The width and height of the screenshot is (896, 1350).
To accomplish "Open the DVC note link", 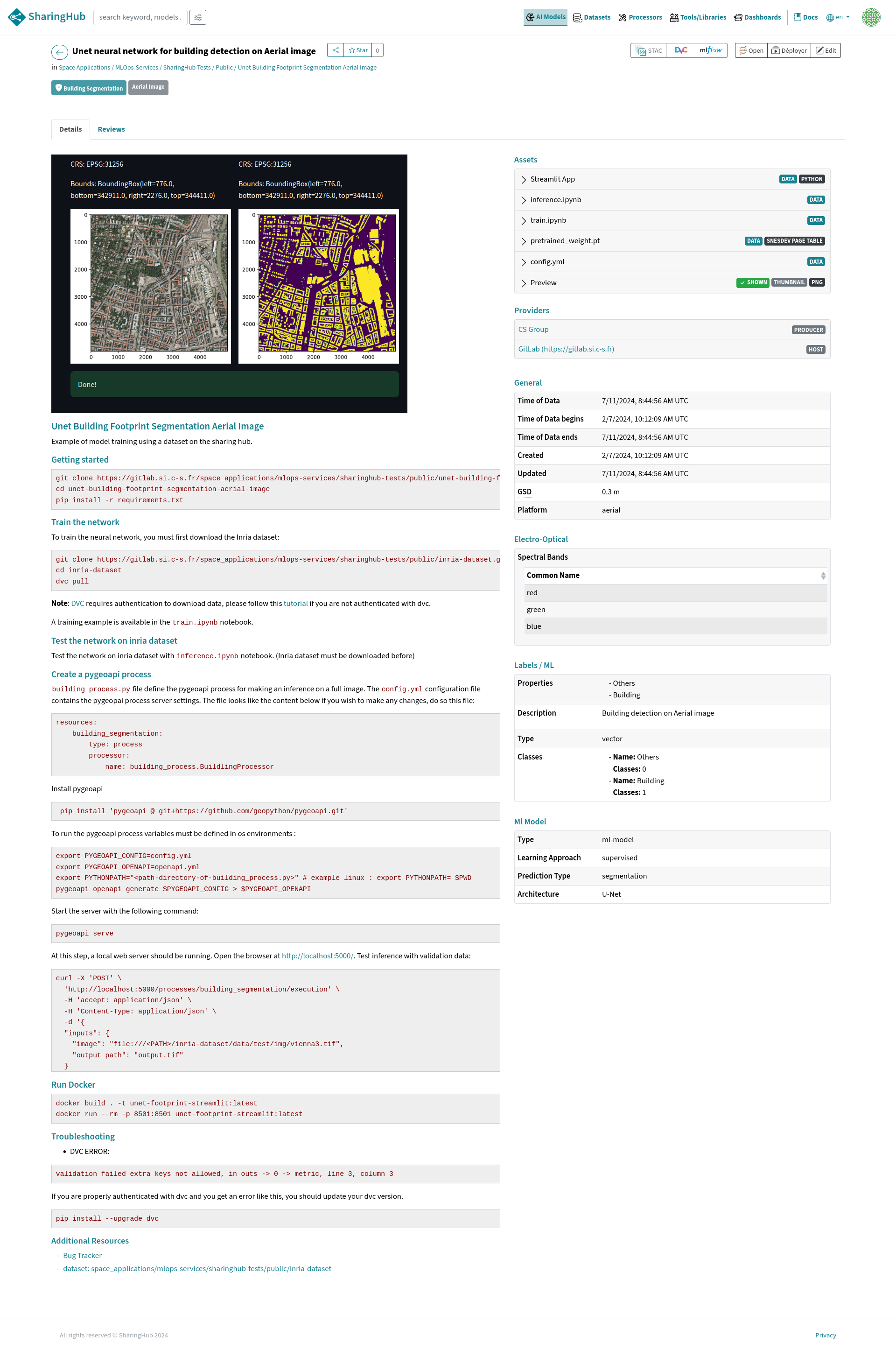I will [78, 603].
